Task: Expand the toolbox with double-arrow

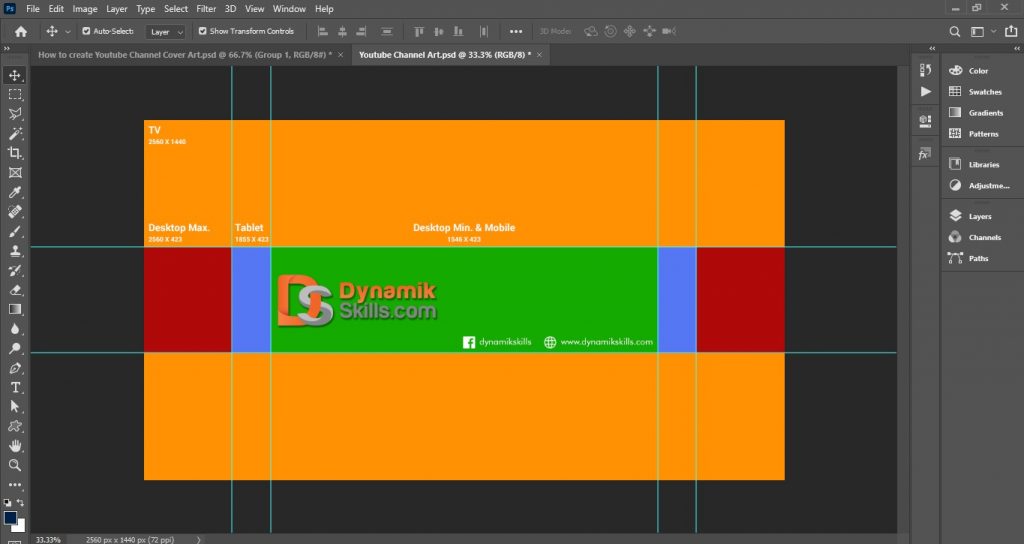Action: (7, 48)
